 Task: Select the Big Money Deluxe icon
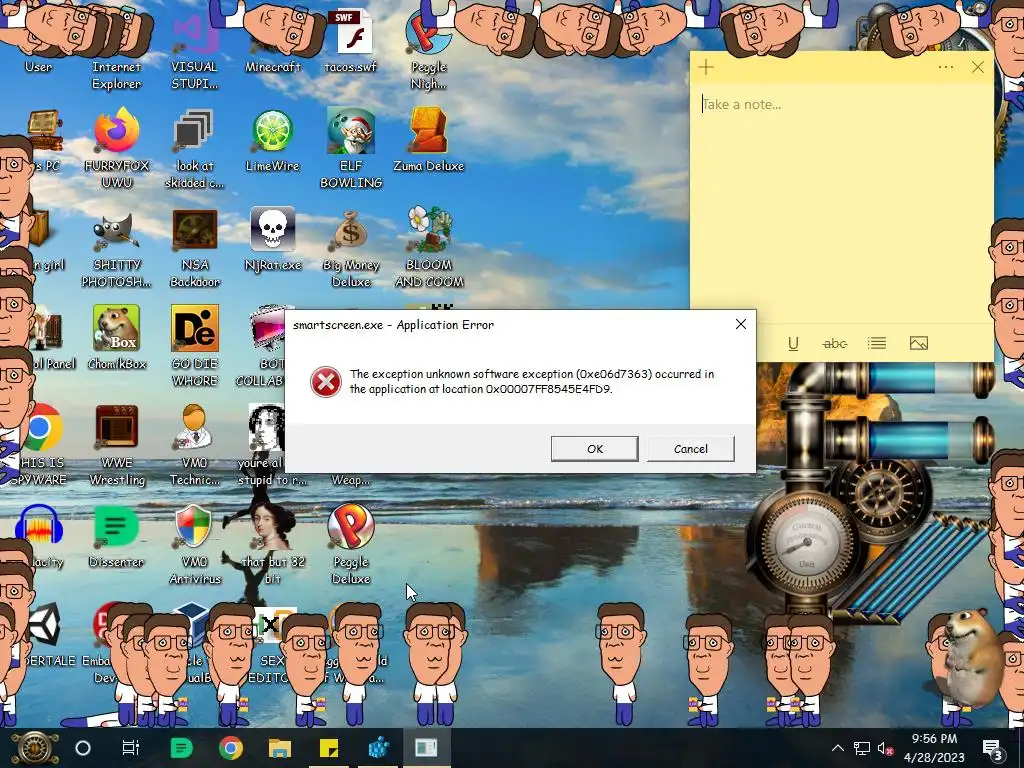(351, 248)
